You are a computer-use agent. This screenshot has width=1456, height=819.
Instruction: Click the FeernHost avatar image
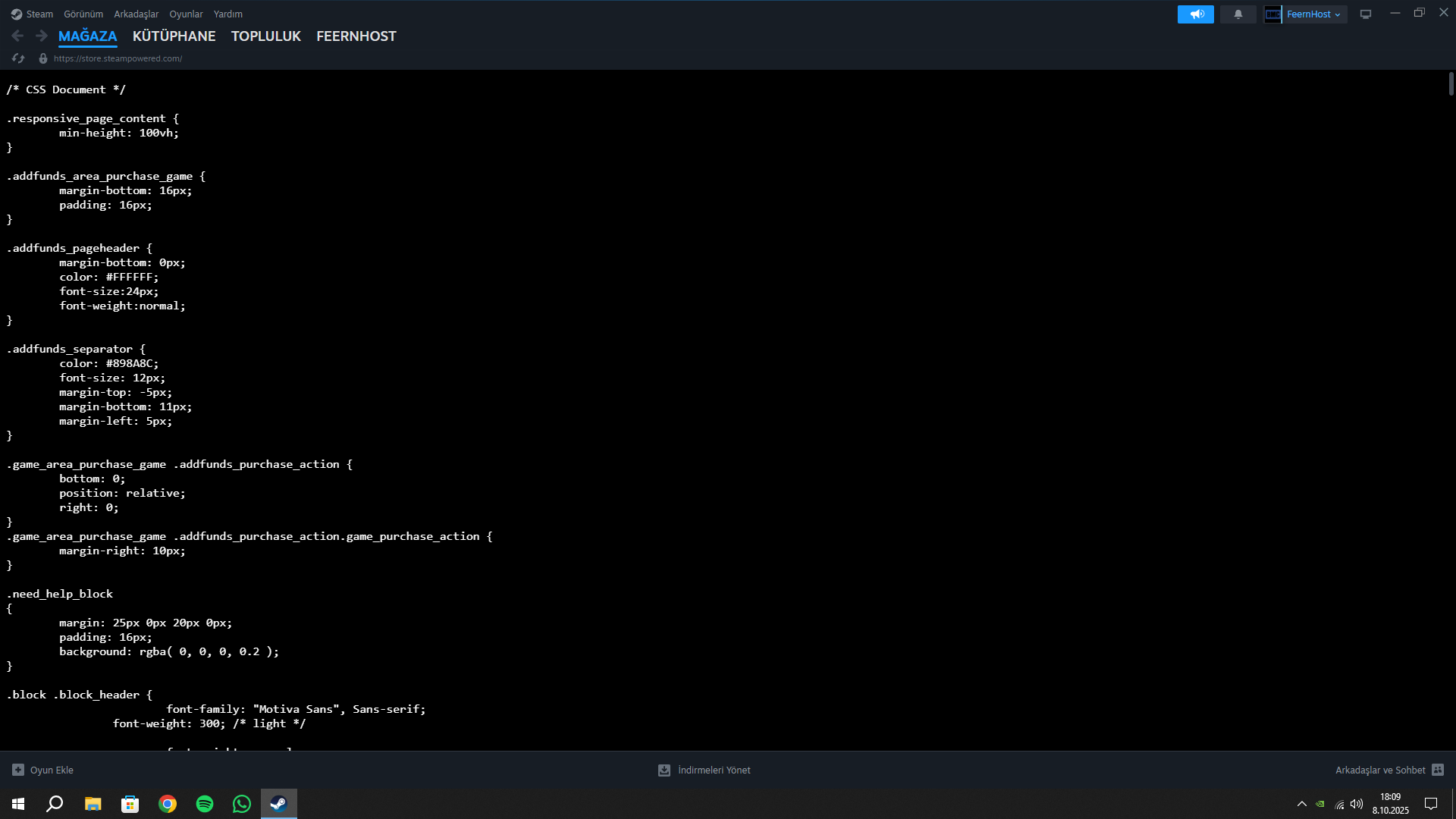pyautogui.click(x=1272, y=14)
